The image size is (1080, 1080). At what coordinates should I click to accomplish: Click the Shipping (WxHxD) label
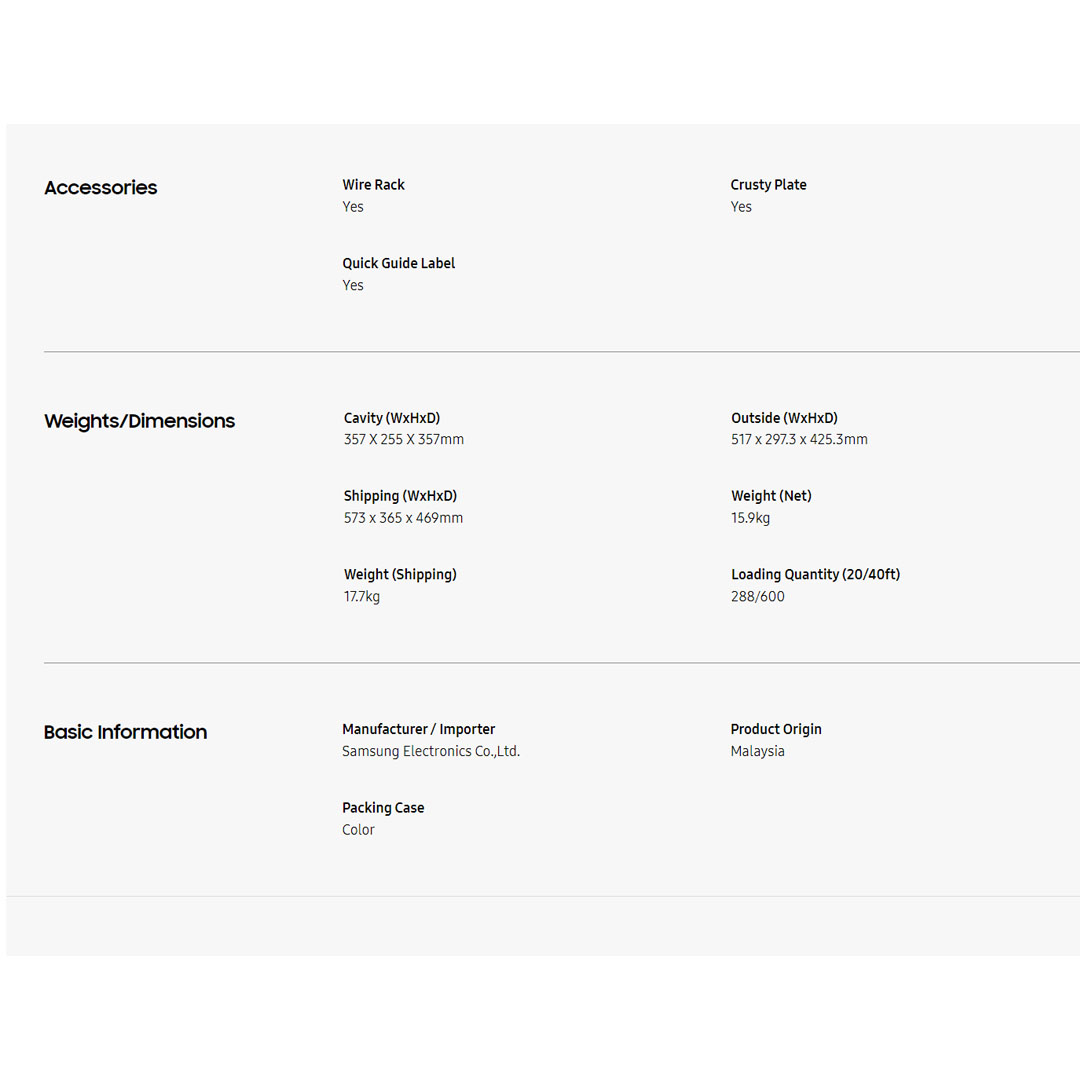pyautogui.click(x=400, y=496)
